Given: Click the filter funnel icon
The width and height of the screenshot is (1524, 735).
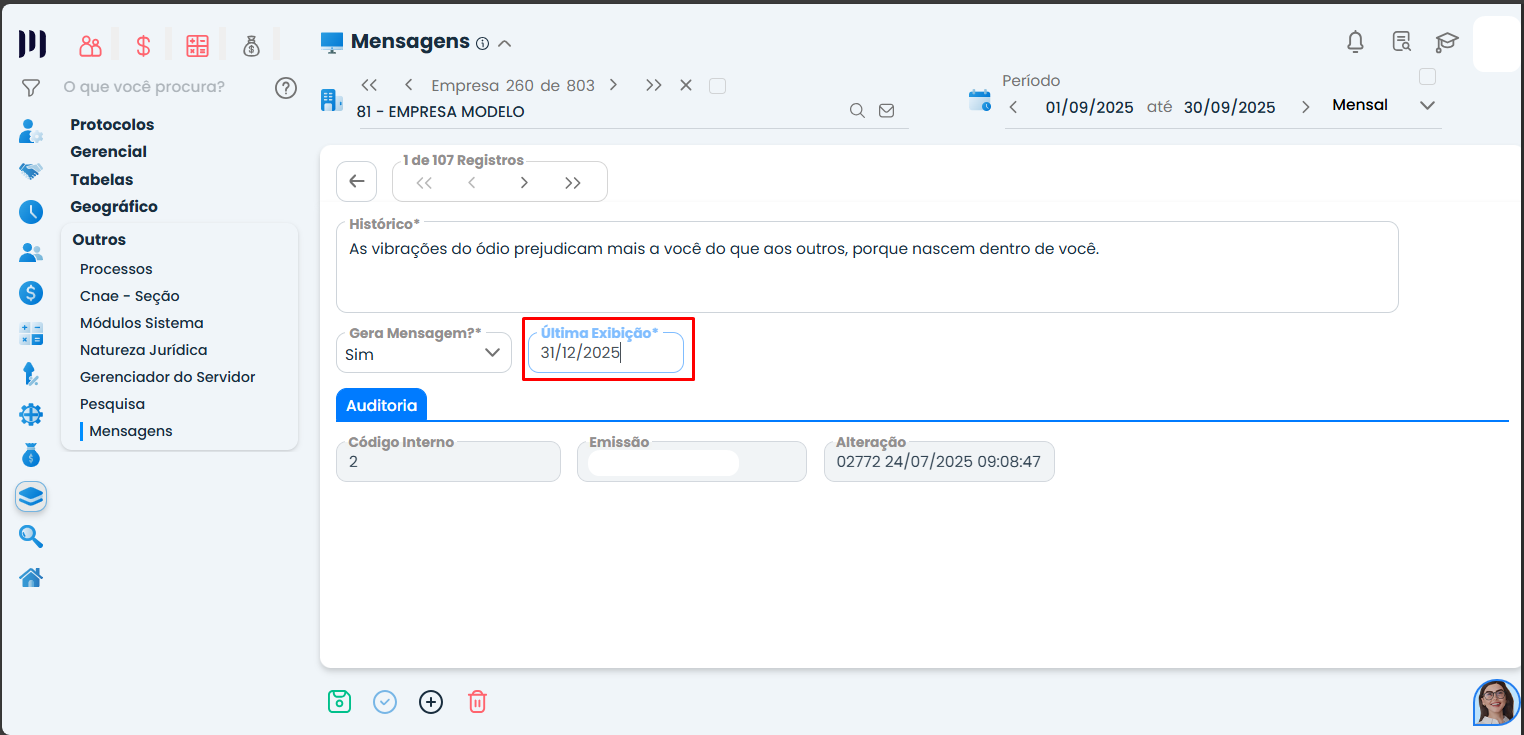Looking at the screenshot, I should [x=31, y=88].
